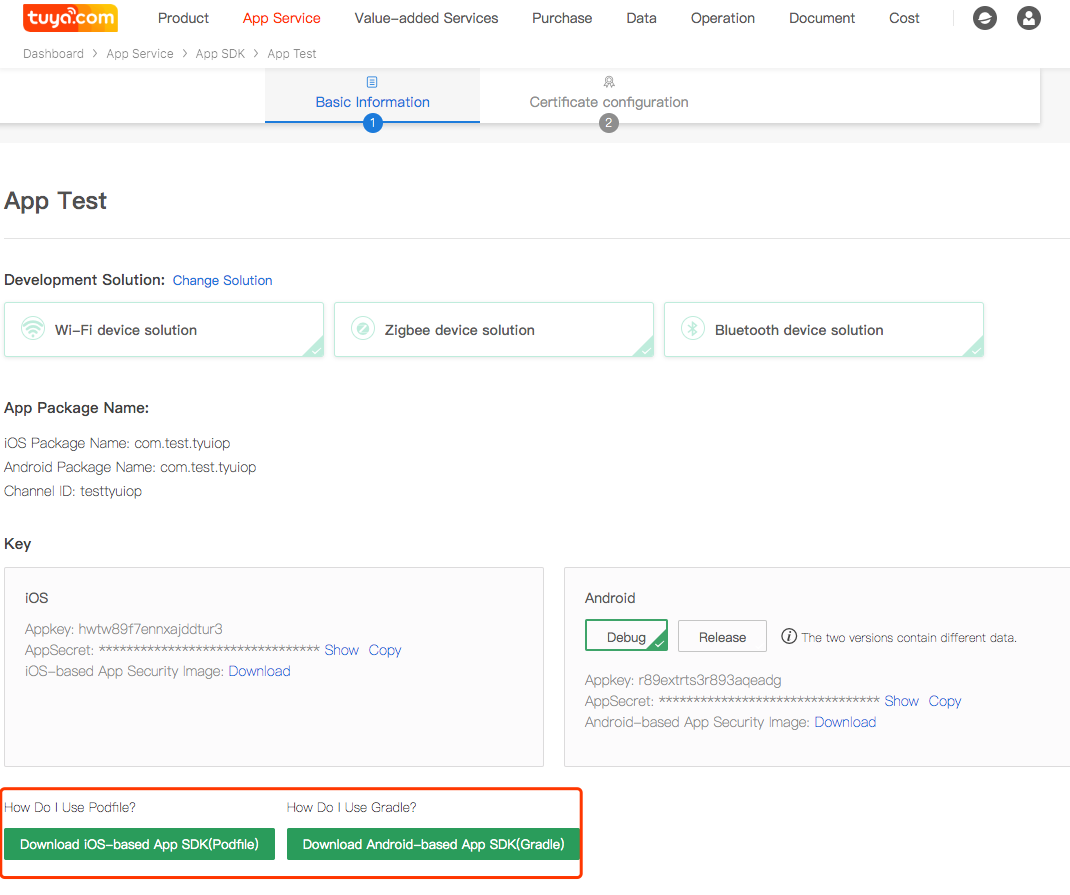Image resolution: width=1070 pixels, height=895 pixels.
Task: Click the Change Solution link
Action: (x=222, y=280)
